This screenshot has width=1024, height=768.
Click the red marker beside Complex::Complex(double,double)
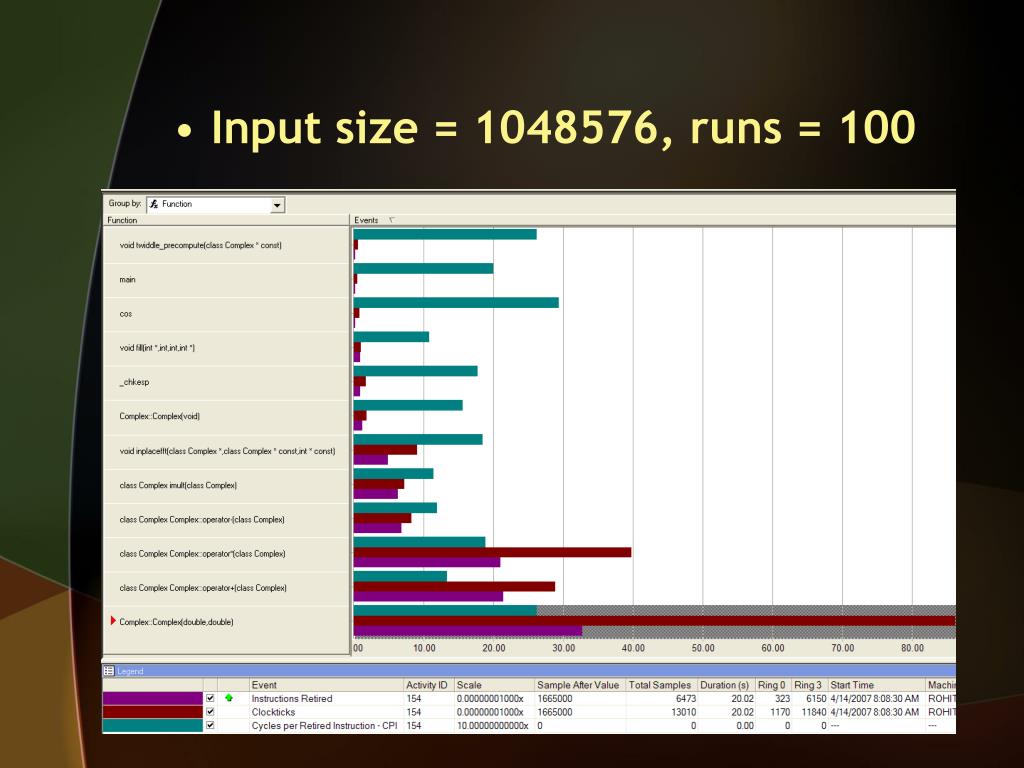(113, 620)
